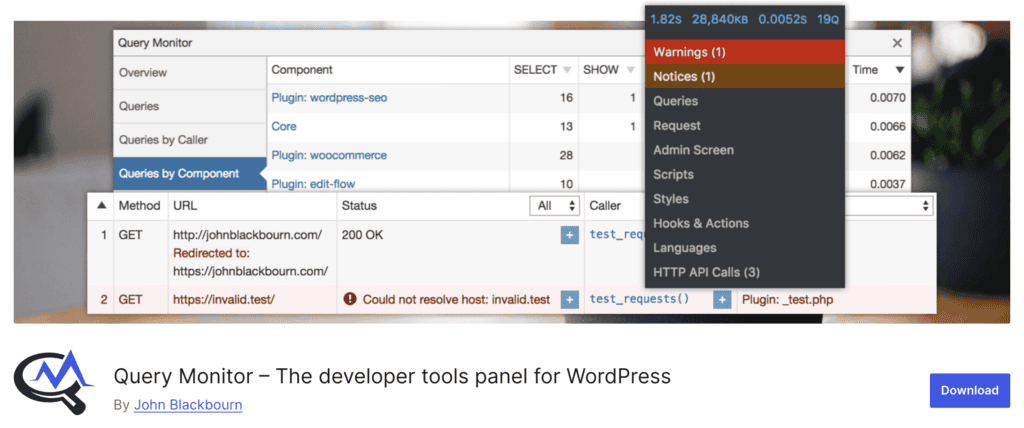Click the sort arrow in the first column header

(x=101, y=205)
